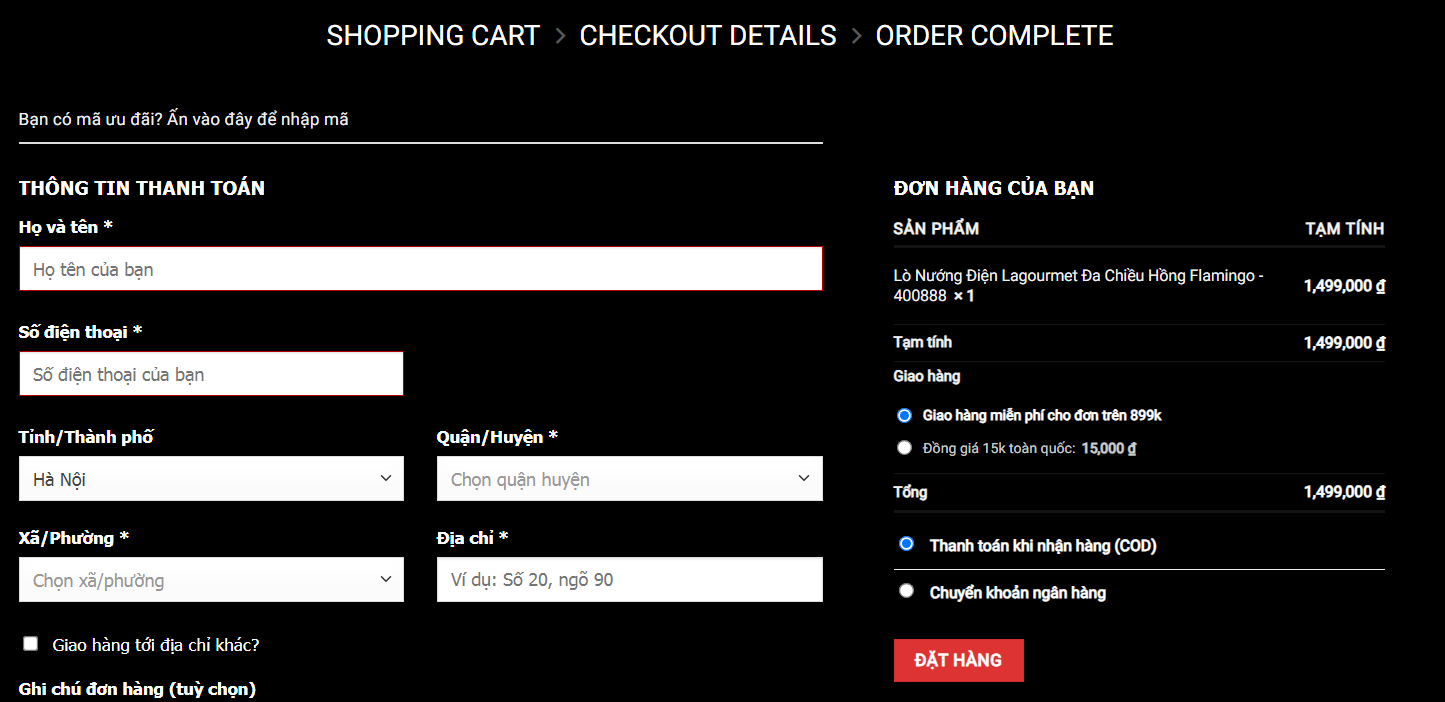Viewport: 1445px width, 702px height.
Task: Select Chuyển khoản ngân hàng payment option
Action: click(x=907, y=591)
